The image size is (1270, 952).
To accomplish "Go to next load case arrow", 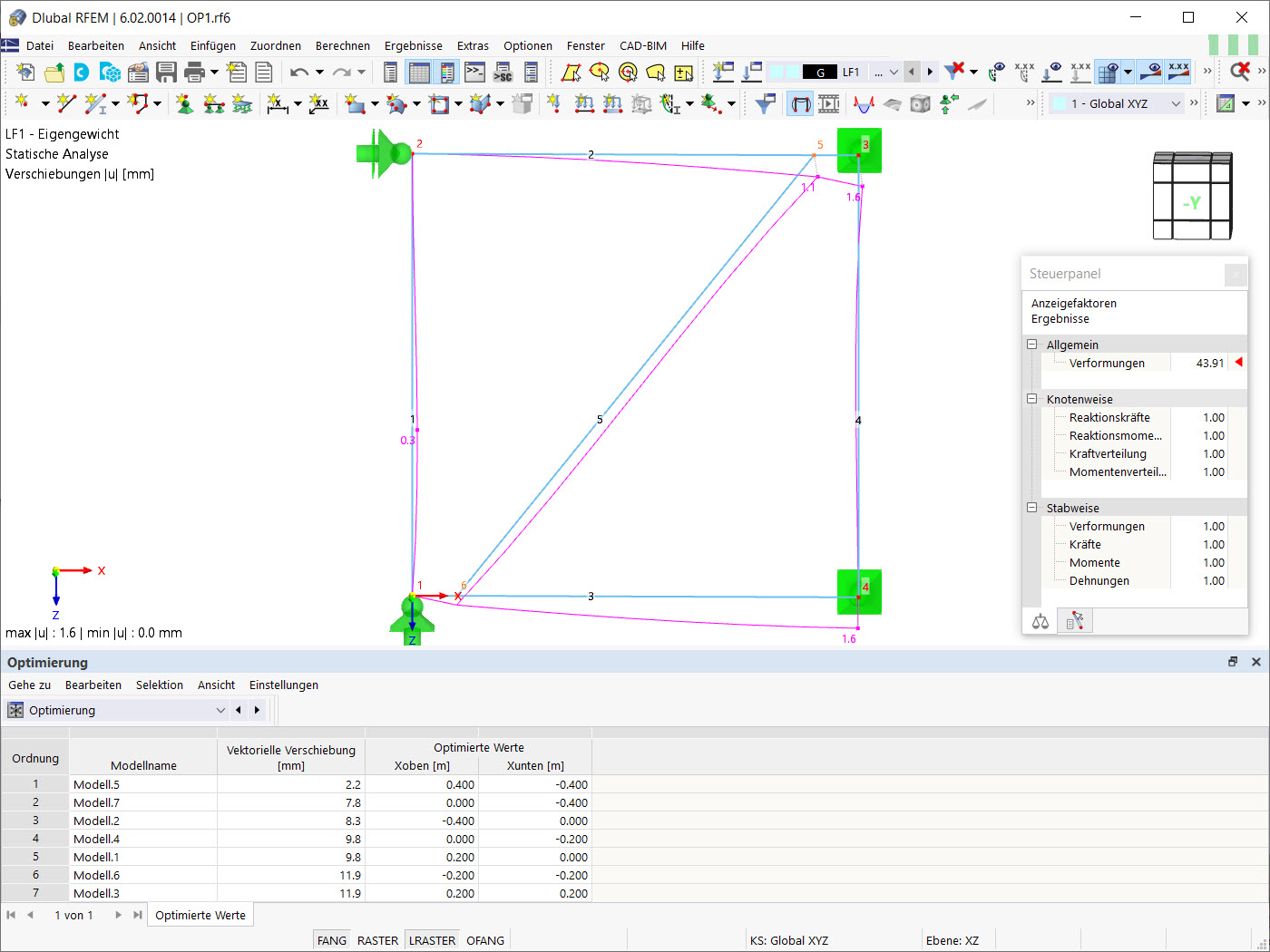I will [x=930, y=73].
